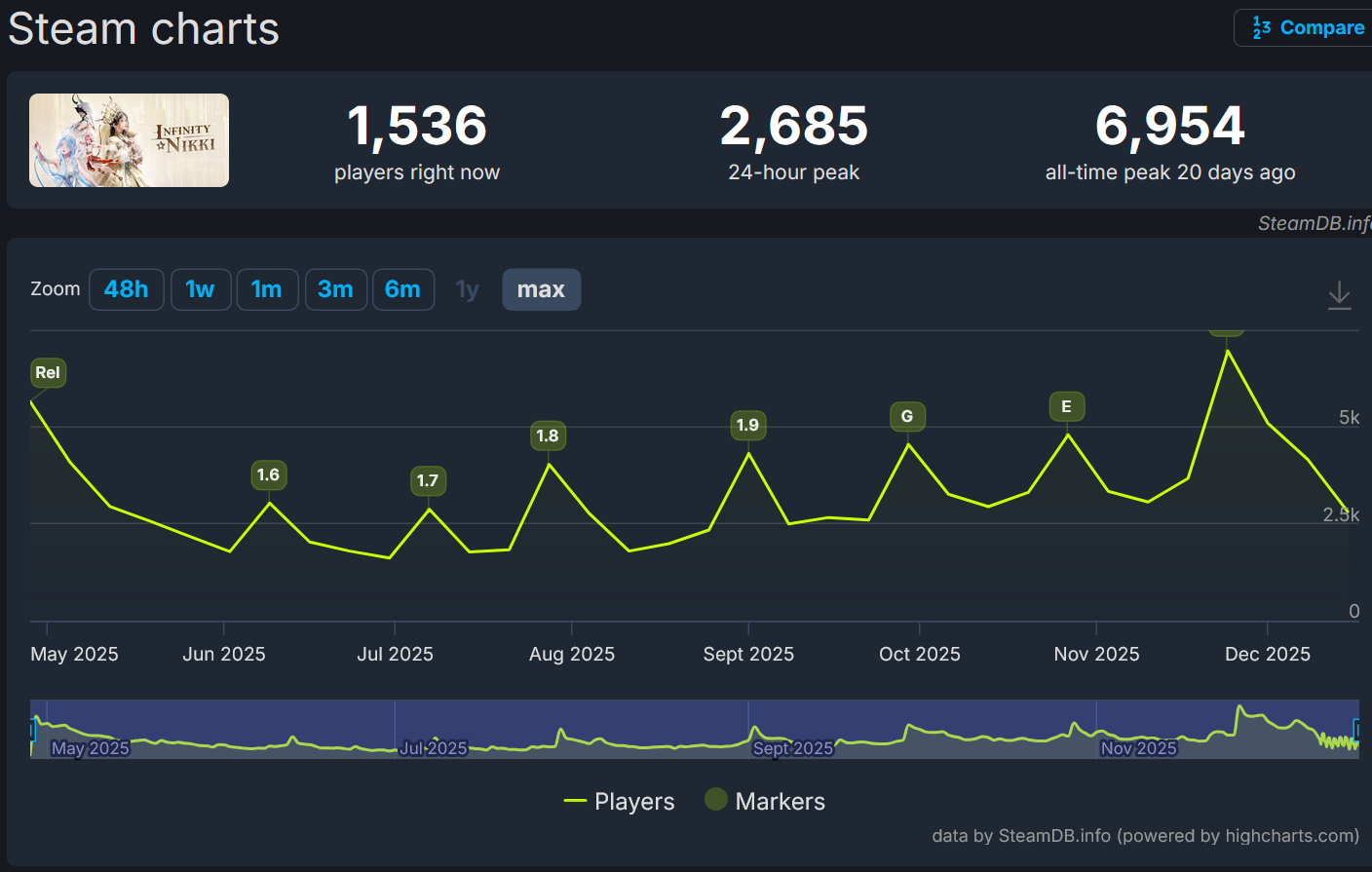Click the E marker on chart
This screenshot has height=872, width=1372.
coord(1066,406)
